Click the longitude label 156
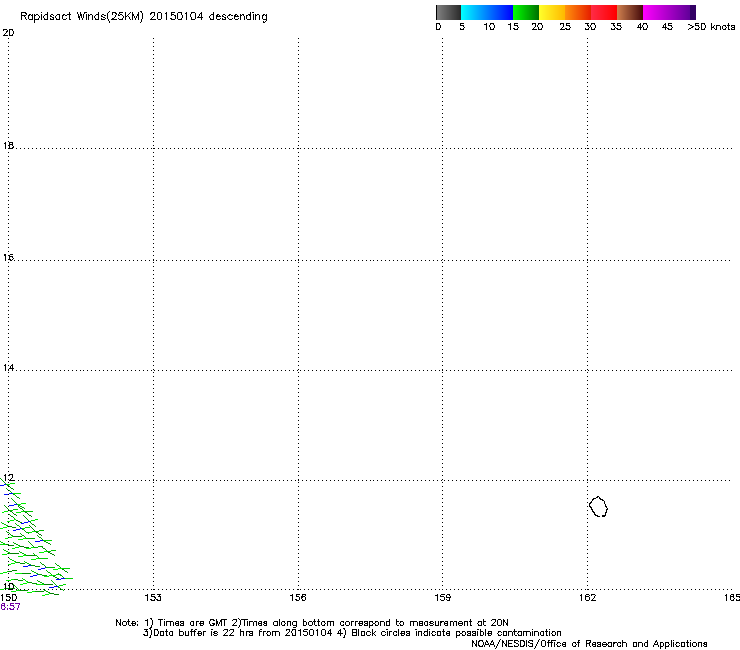This screenshot has height=650, width=740. coord(298,598)
